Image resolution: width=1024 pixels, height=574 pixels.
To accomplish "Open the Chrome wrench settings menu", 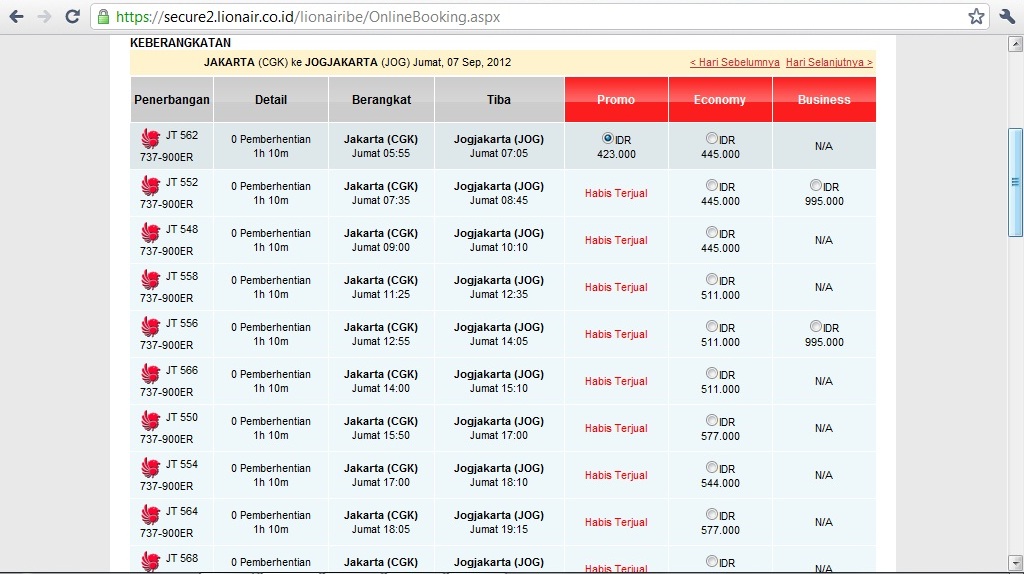I will [x=1006, y=16].
